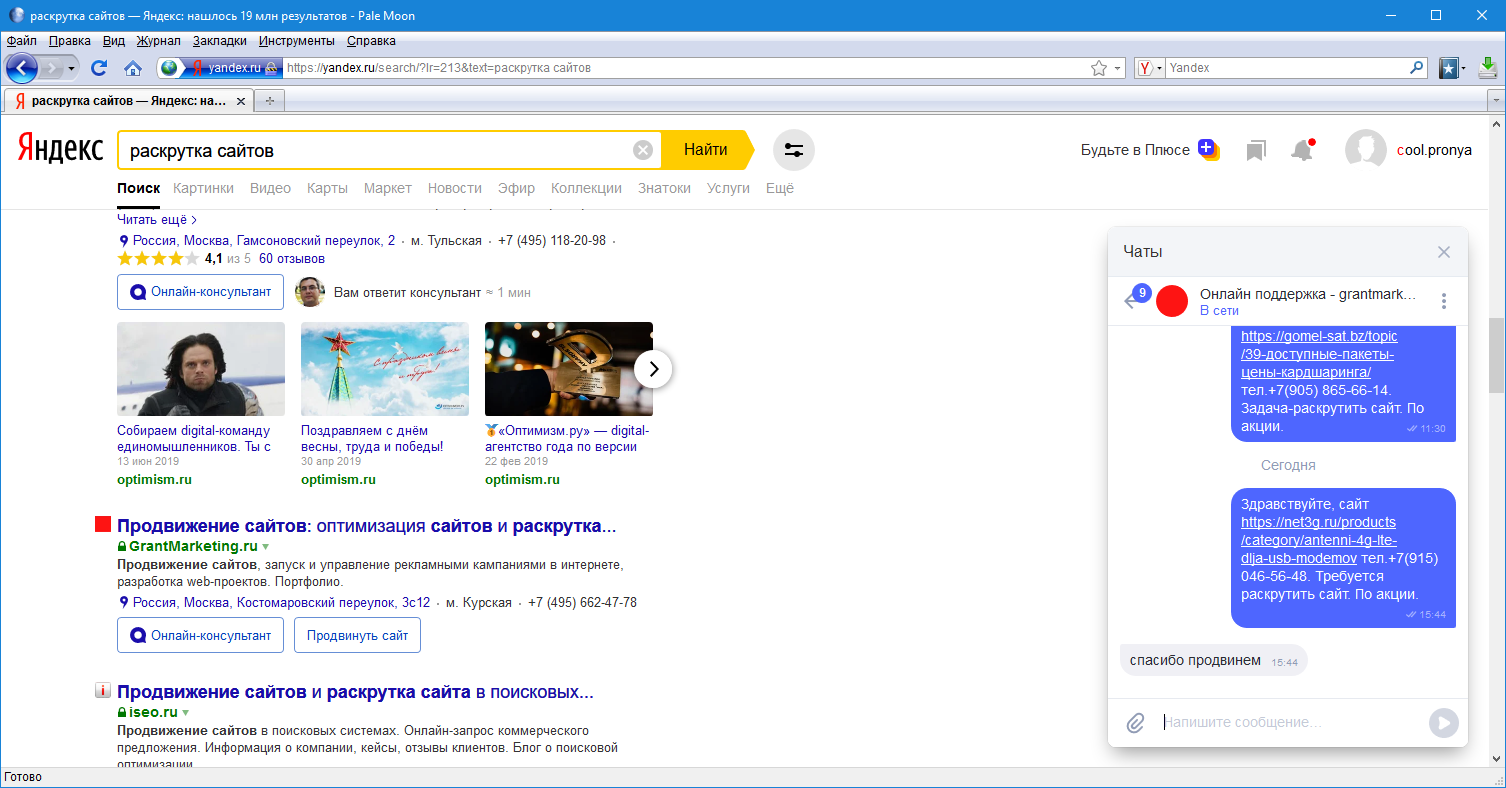The height and width of the screenshot is (788, 1506).
Task: Open the 60 отзывов reviews link
Action: pos(290,259)
